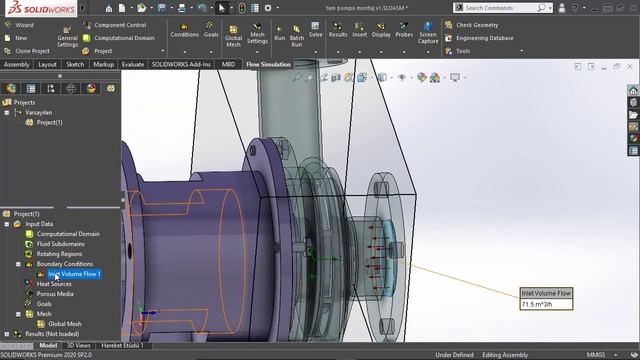Image resolution: width=640 pixels, height=360 pixels.
Task: Switch to the Assembly tab
Action: [x=16, y=64]
